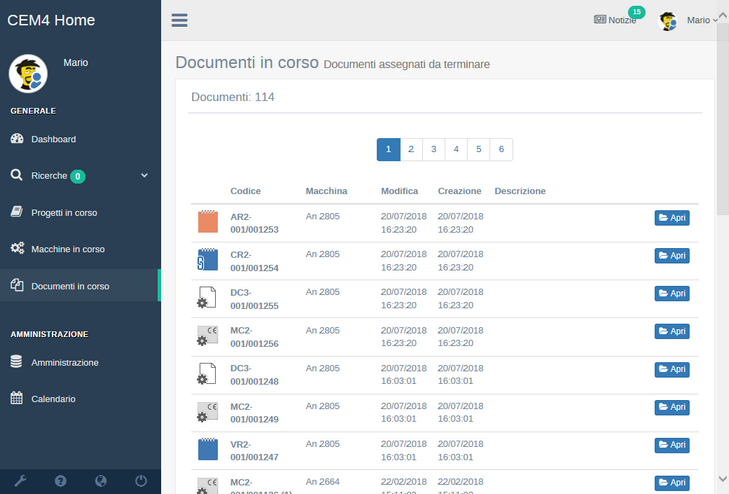Click the blue document icon for CR2-001/001254

(x=207, y=260)
